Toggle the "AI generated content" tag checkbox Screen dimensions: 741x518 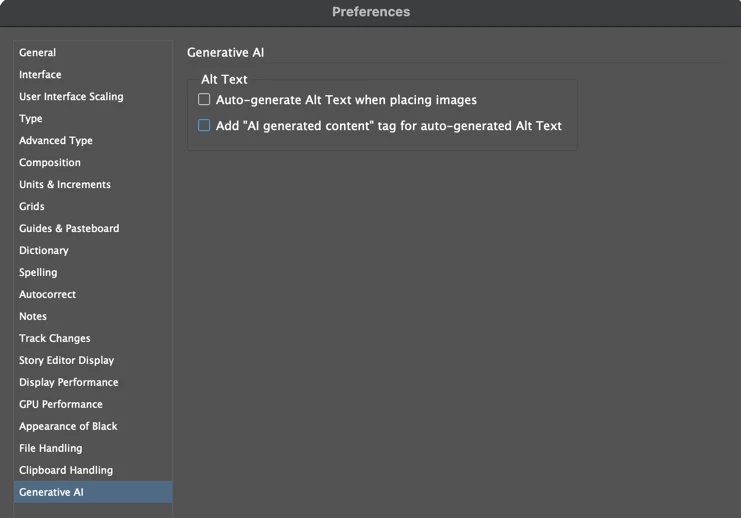[x=204, y=126]
